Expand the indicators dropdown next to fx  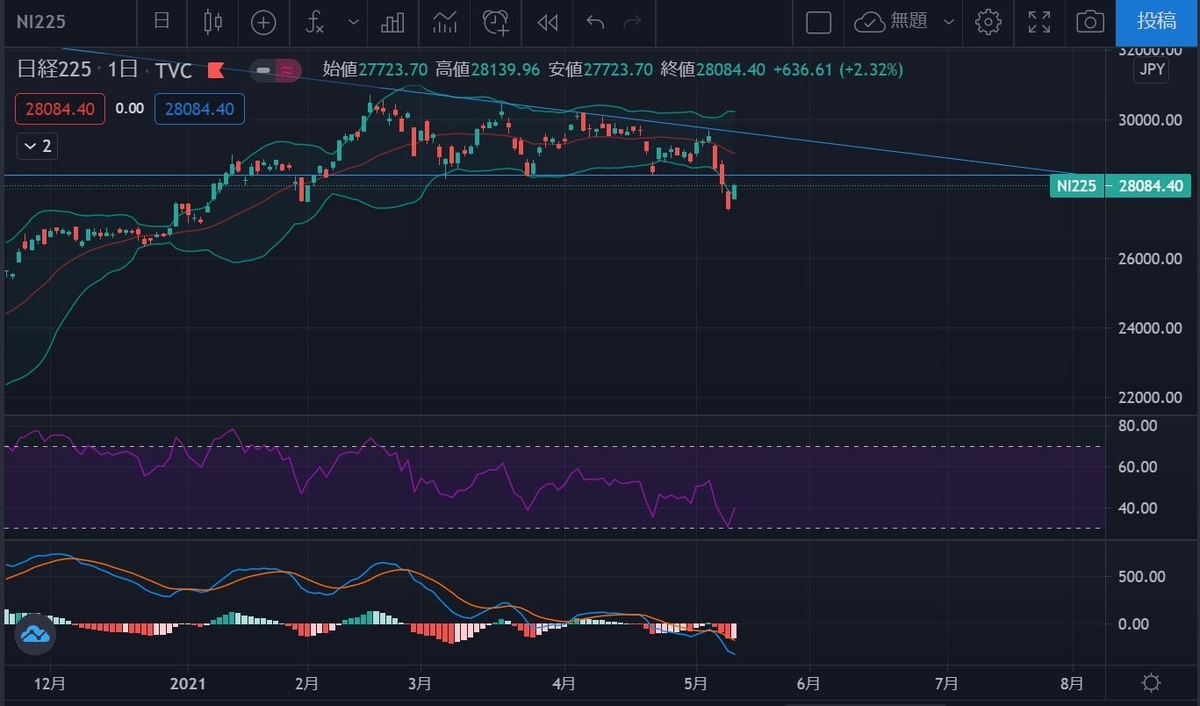coord(352,22)
